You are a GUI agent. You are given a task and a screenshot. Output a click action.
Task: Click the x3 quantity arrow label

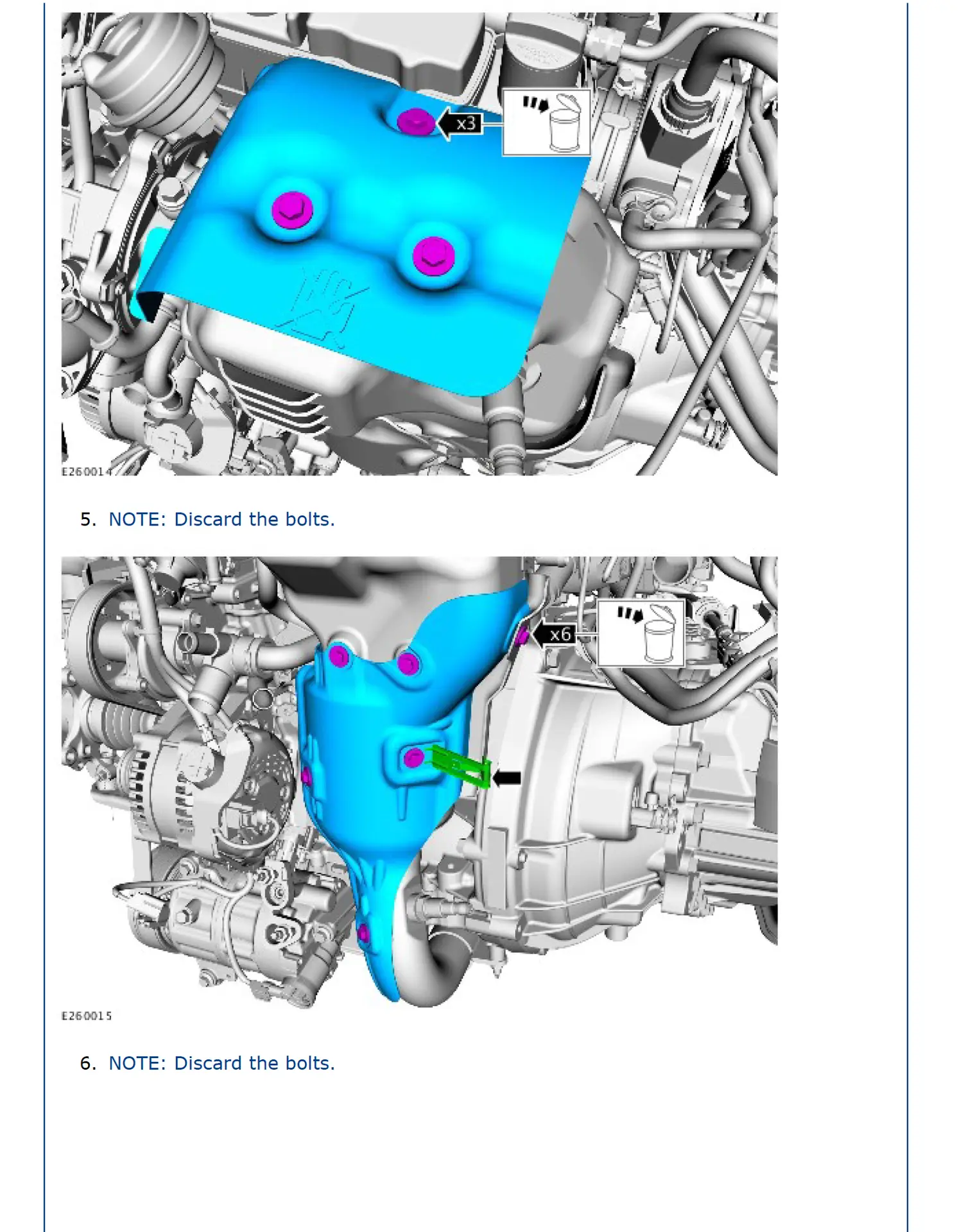click(x=461, y=123)
